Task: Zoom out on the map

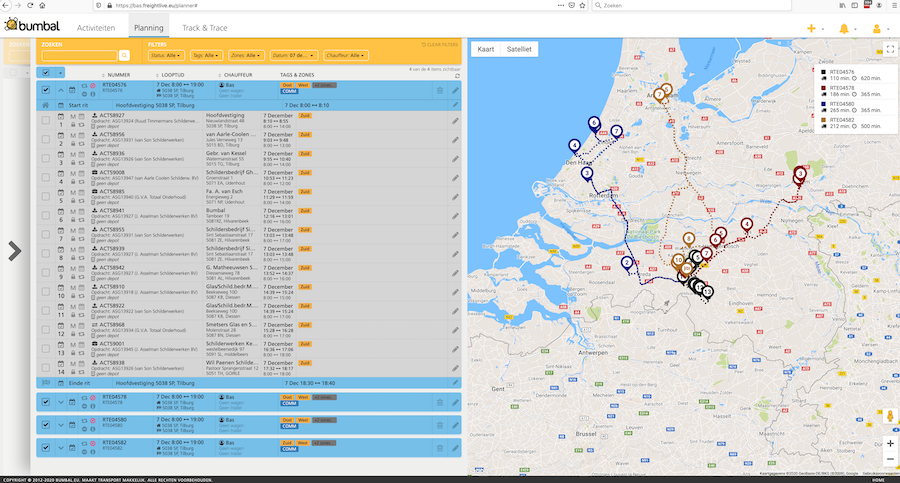Action: (890, 459)
